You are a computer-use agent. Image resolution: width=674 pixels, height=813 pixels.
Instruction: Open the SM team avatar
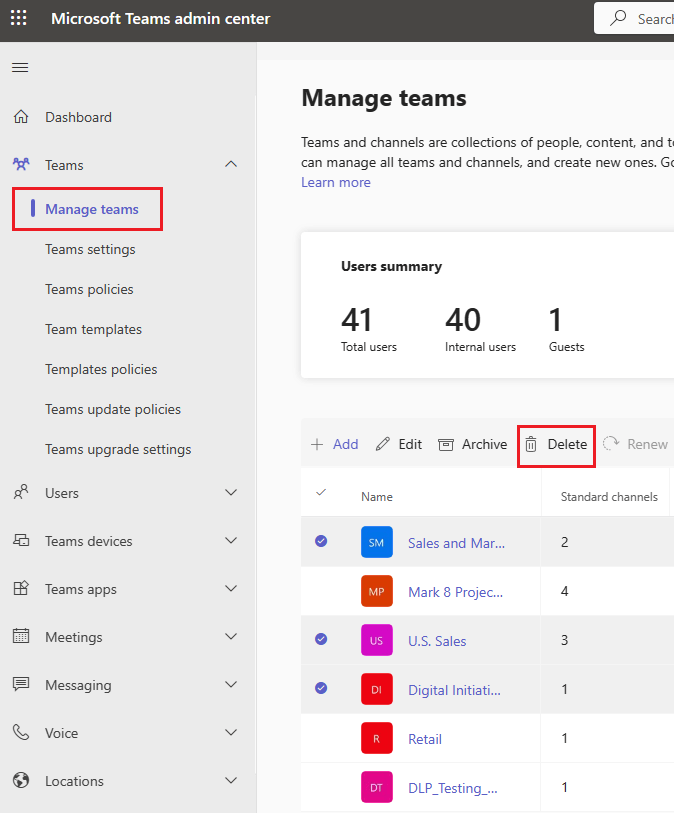coord(376,542)
